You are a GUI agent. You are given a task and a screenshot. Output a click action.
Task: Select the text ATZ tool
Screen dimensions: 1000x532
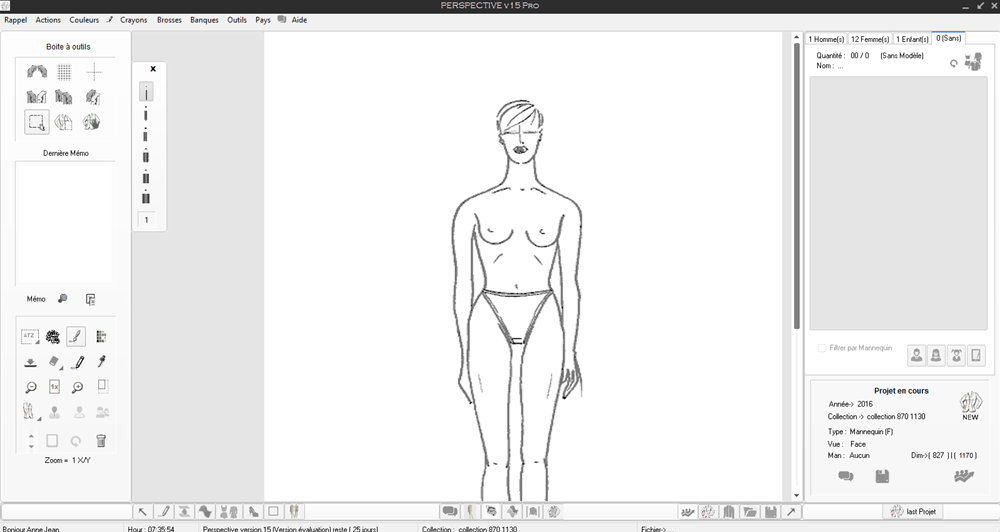pos(30,337)
